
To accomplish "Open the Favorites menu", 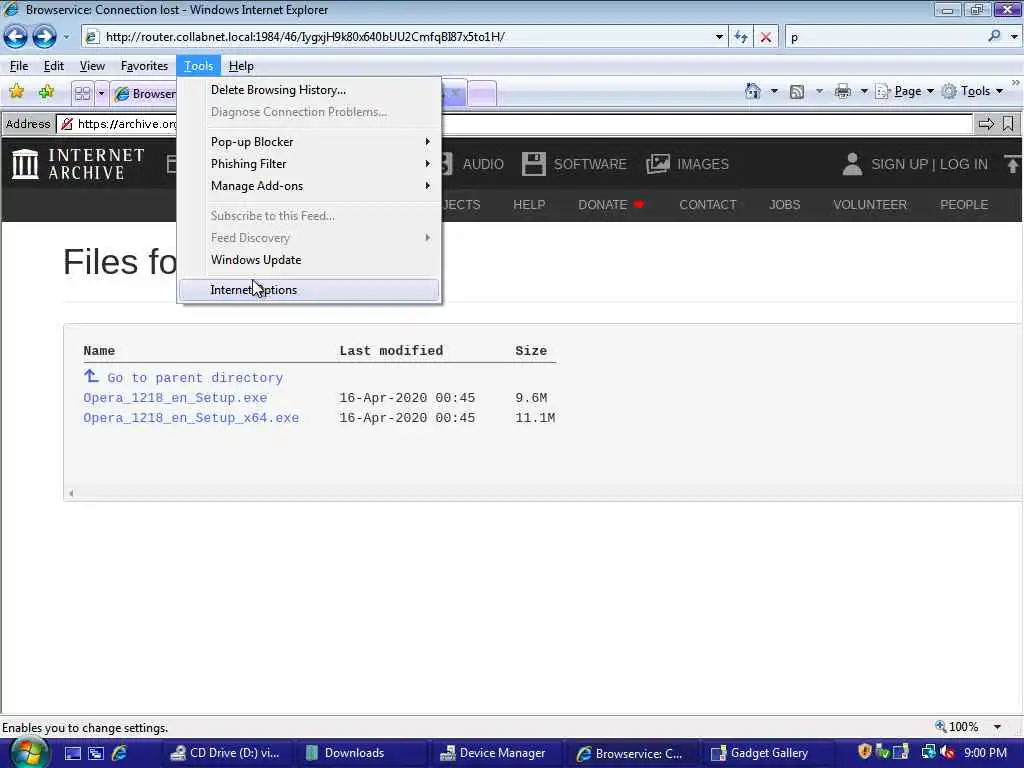I will tap(144, 66).
